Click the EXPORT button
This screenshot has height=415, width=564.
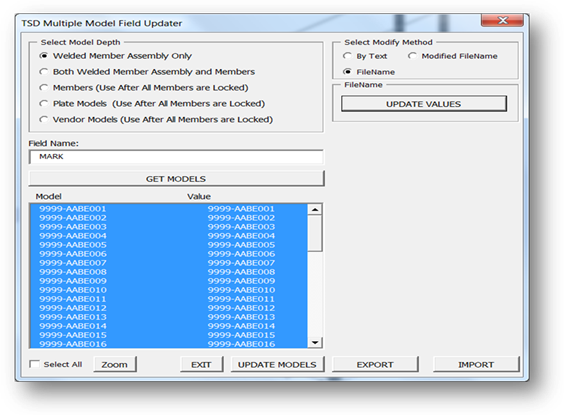pos(375,365)
